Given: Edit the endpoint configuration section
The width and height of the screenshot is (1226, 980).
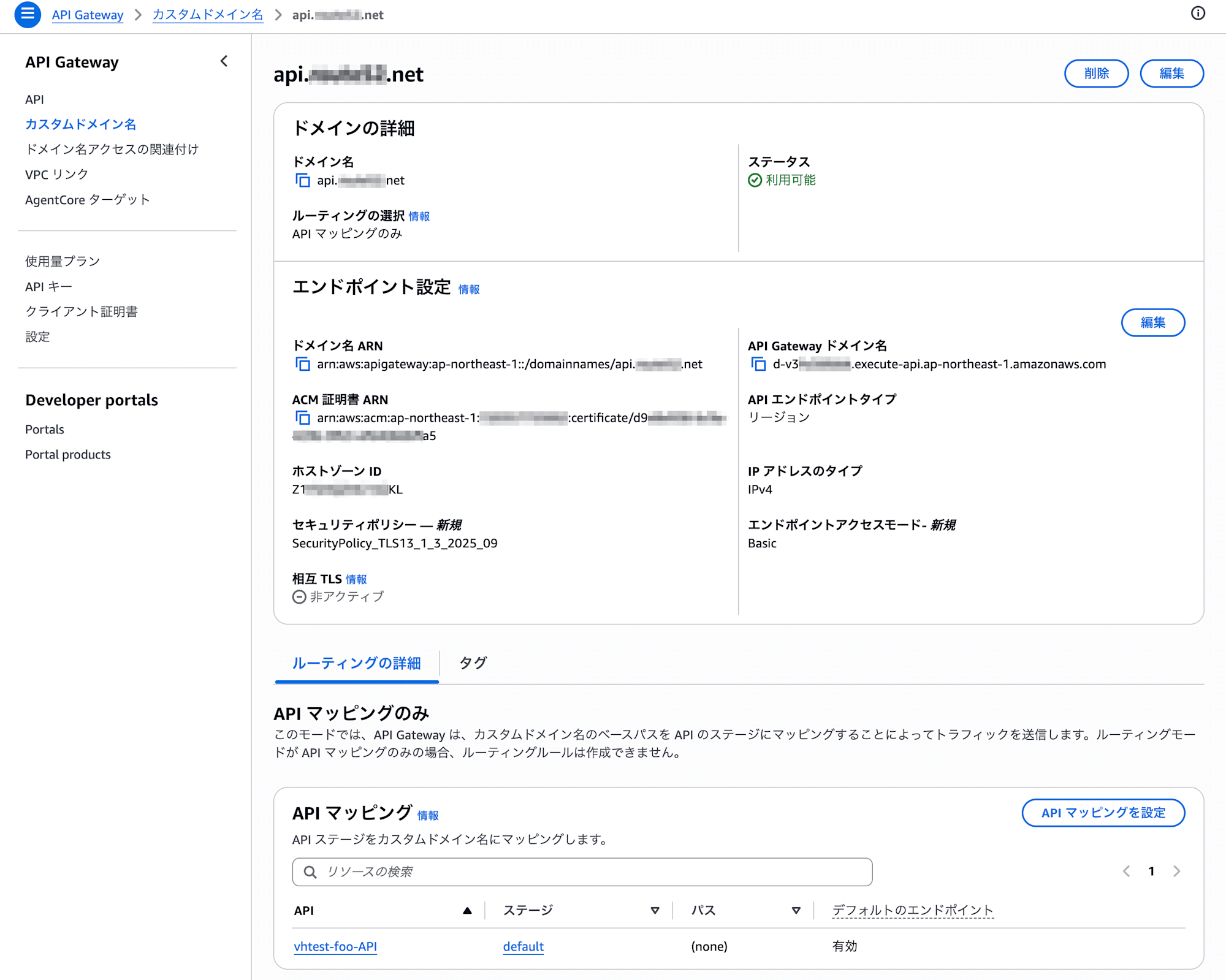Looking at the screenshot, I should (1153, 322).
